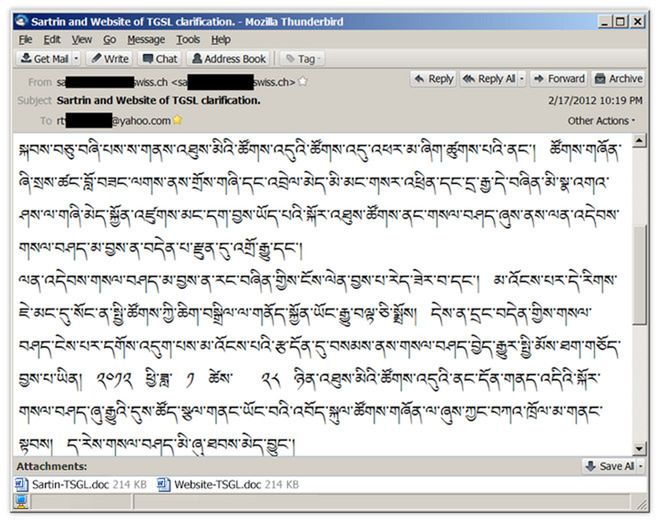This screenshot has width=660, height=523.
Task: Click the message date 2/17/2012 10:19 PM
Action: click(x=595, y=101)
